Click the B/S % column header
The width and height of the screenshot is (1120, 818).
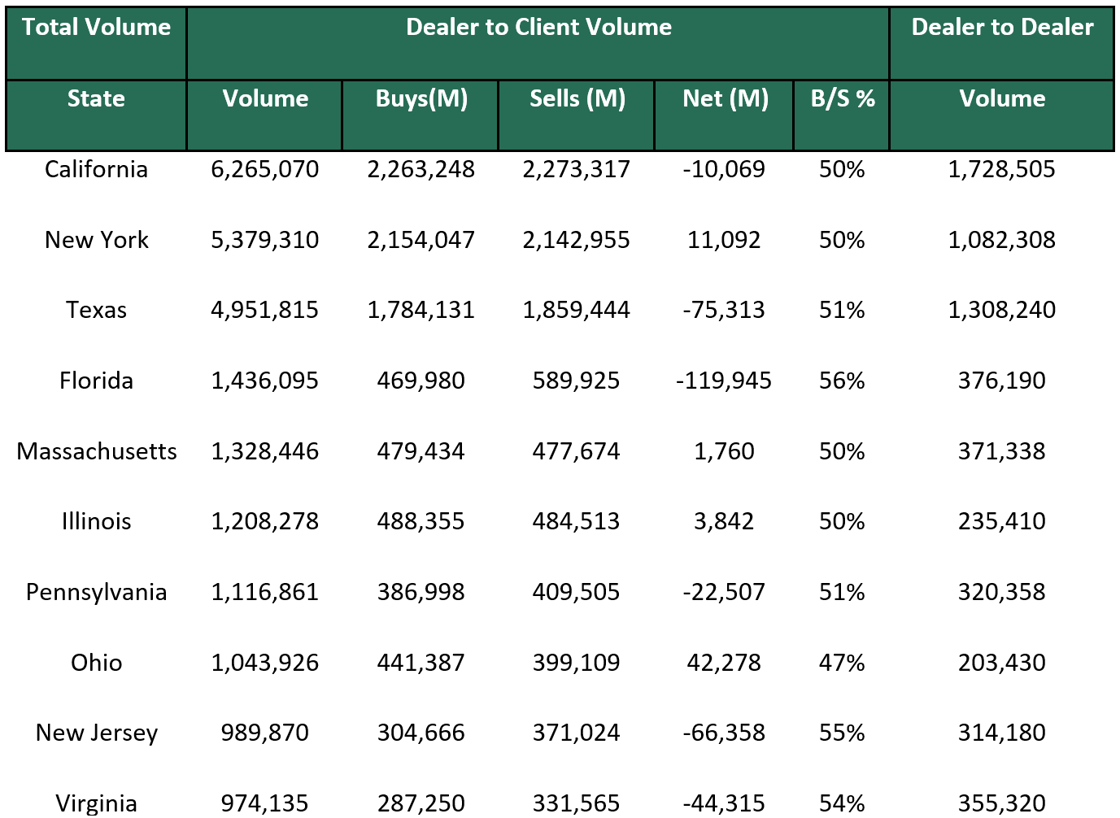pyautogui.click(x=840, y=98)
